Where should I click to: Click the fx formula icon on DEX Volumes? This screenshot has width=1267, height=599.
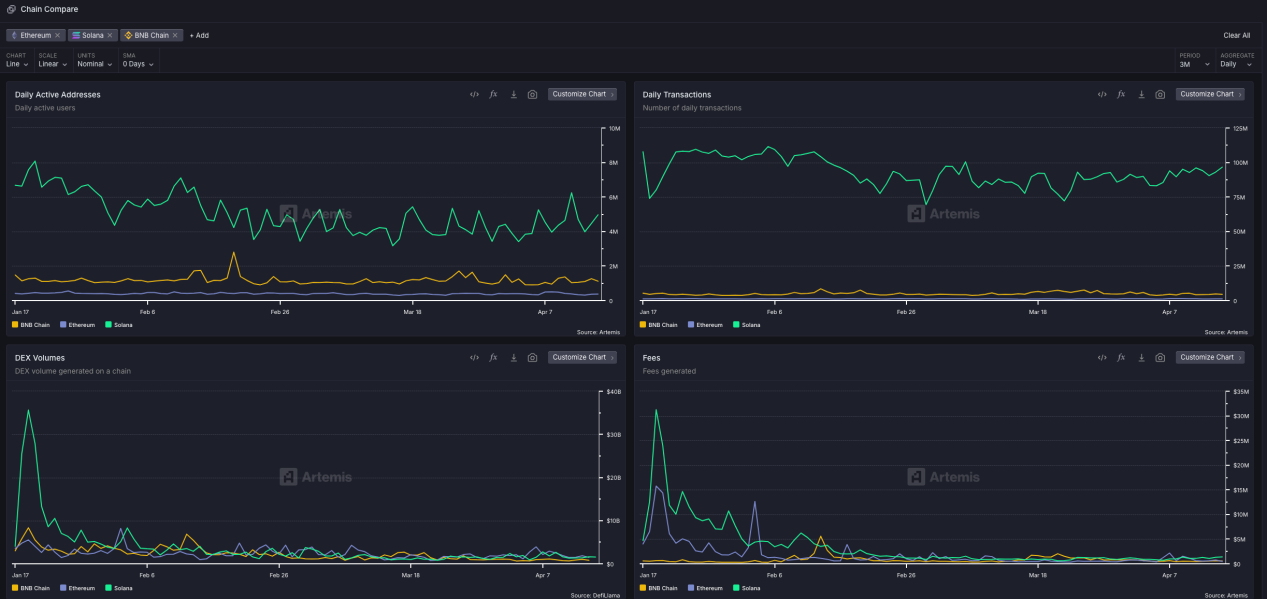click(x=493, y=357)
